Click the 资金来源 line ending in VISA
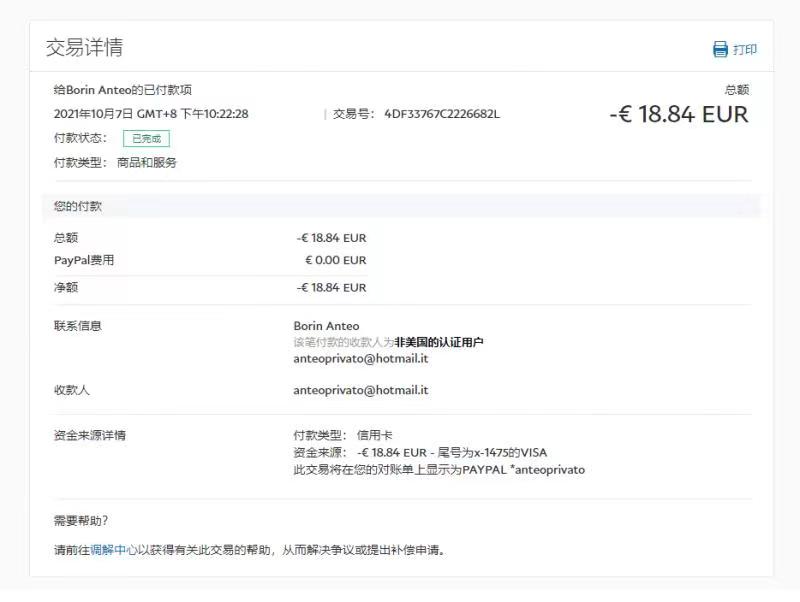The image size is (800, 602). click(x=420, y=453)
